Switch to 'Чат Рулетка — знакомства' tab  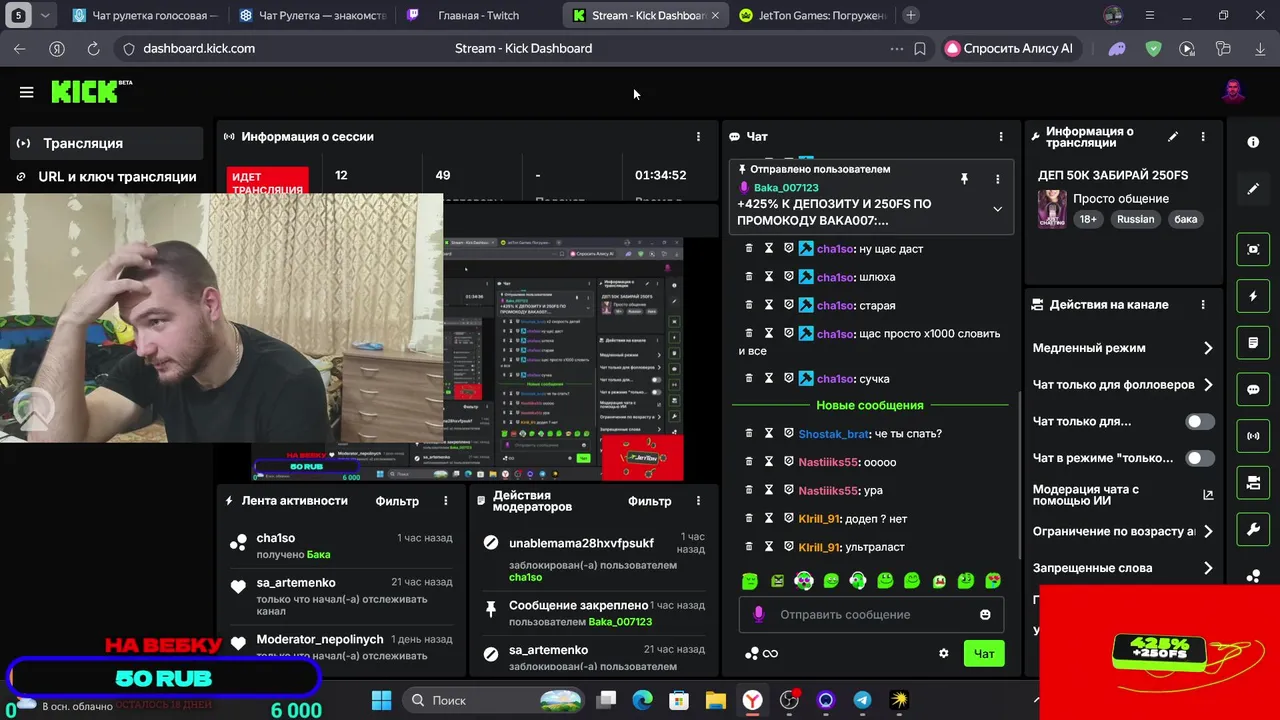click(x=313, y=15)
